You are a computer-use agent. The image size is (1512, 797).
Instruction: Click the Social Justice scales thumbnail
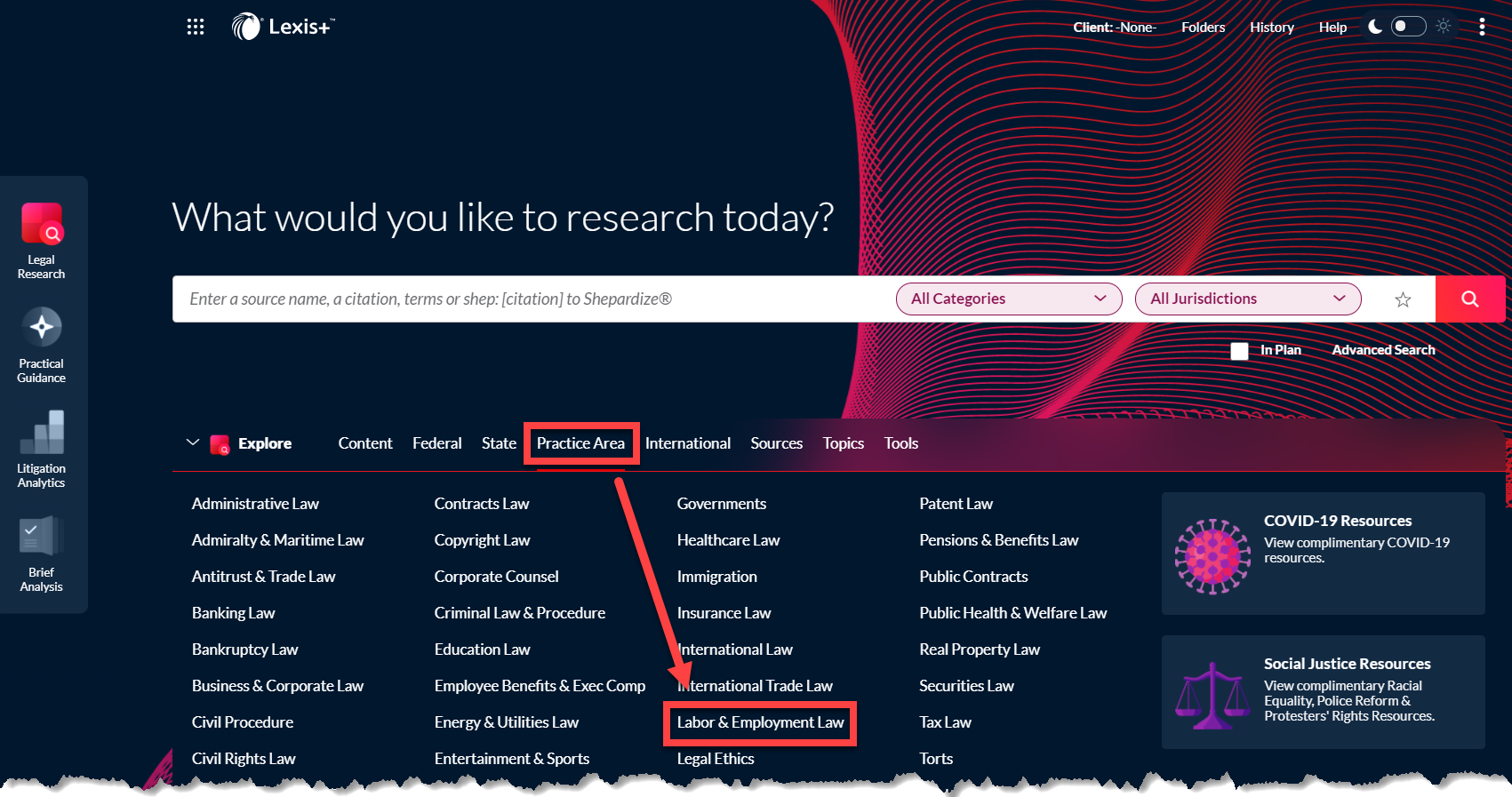(x=1212, y=696)
